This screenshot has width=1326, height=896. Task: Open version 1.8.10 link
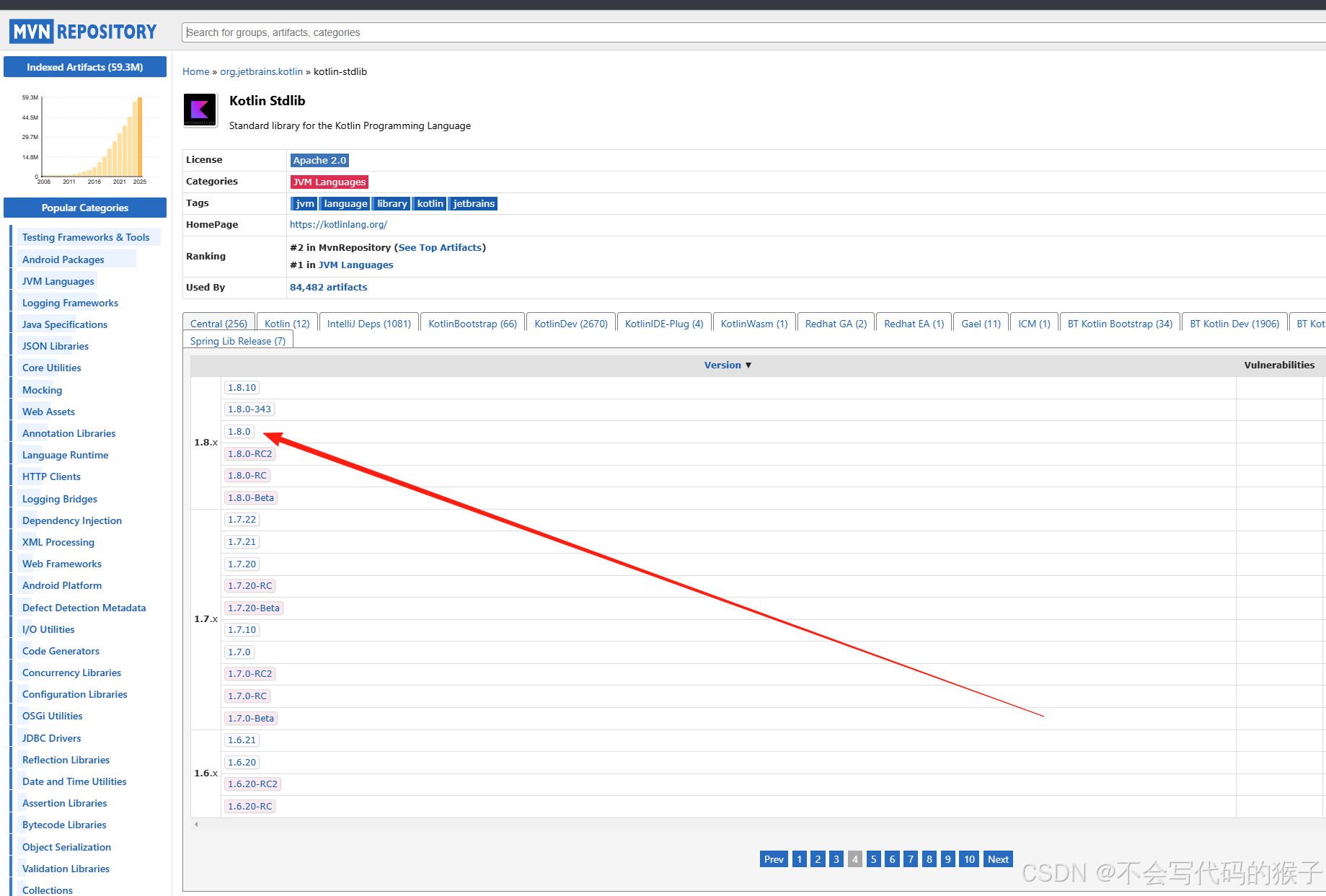click(242, 388)
